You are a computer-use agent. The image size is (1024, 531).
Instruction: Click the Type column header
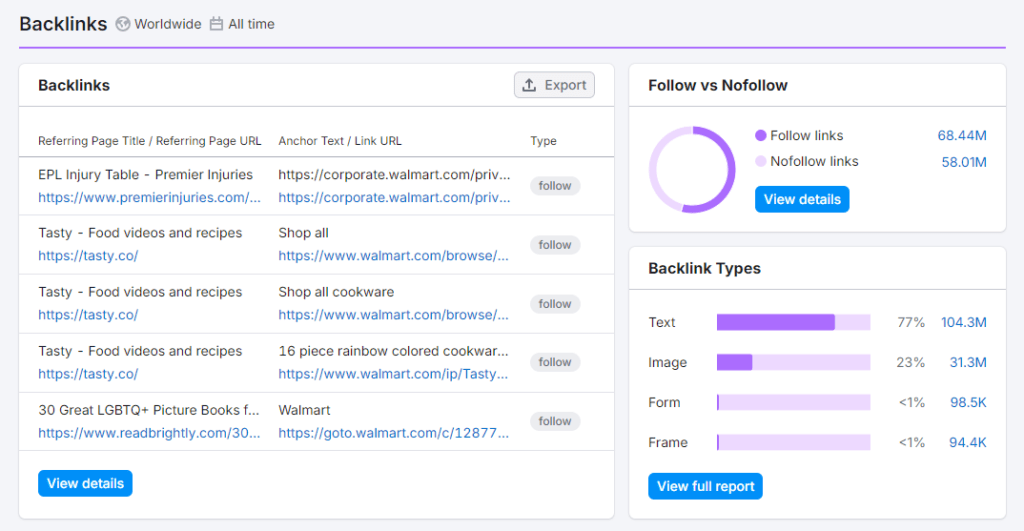click(543, 140)
